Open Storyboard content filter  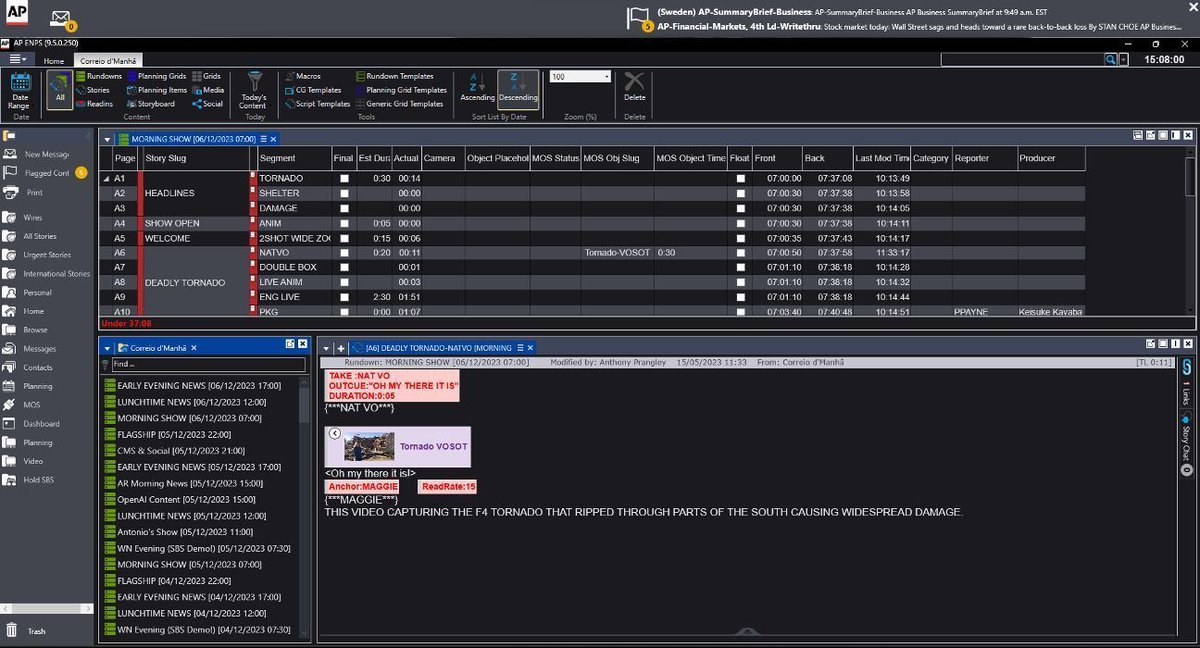[x=150, y=104]
